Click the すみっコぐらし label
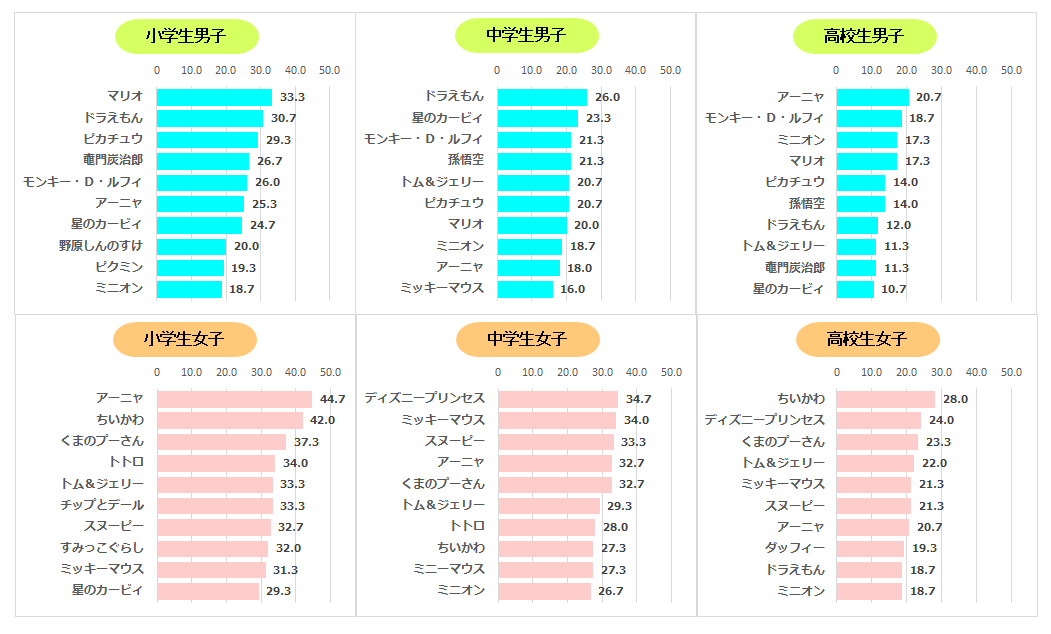Screen dimensions: 1051x634 102,548
